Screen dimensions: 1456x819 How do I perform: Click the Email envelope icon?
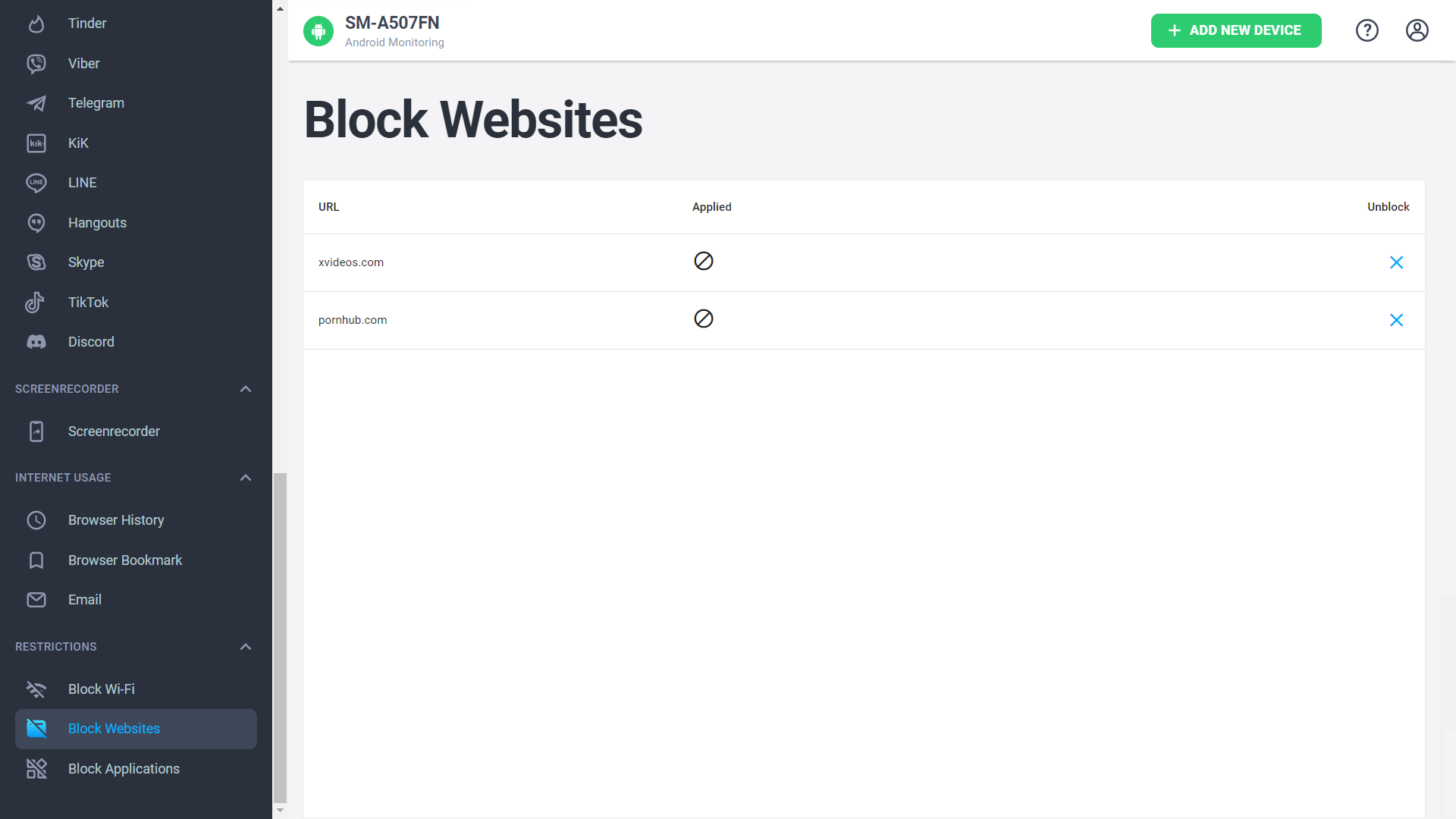[36, 600]
